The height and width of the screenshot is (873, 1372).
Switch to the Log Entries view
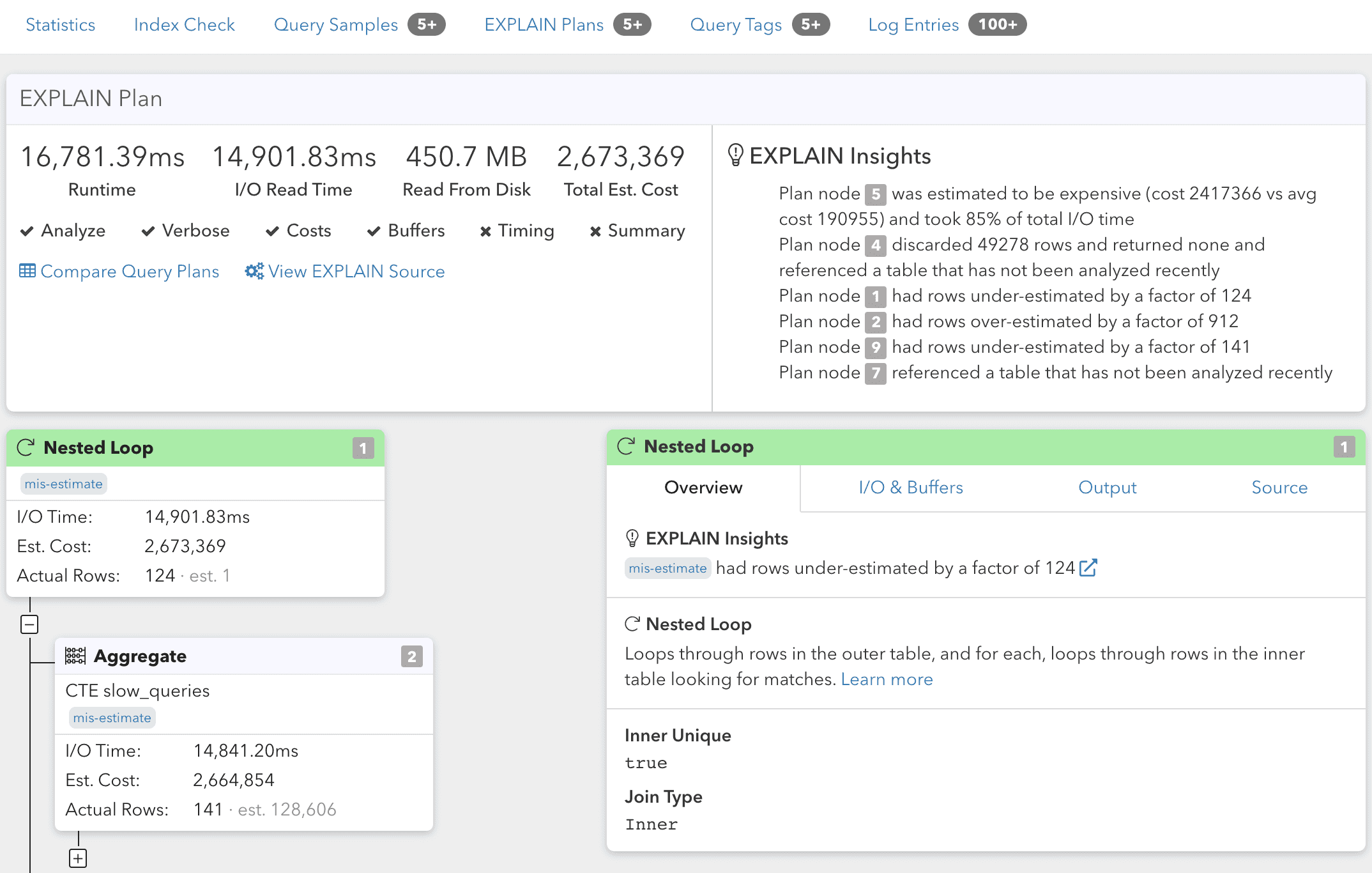point(913,24)
